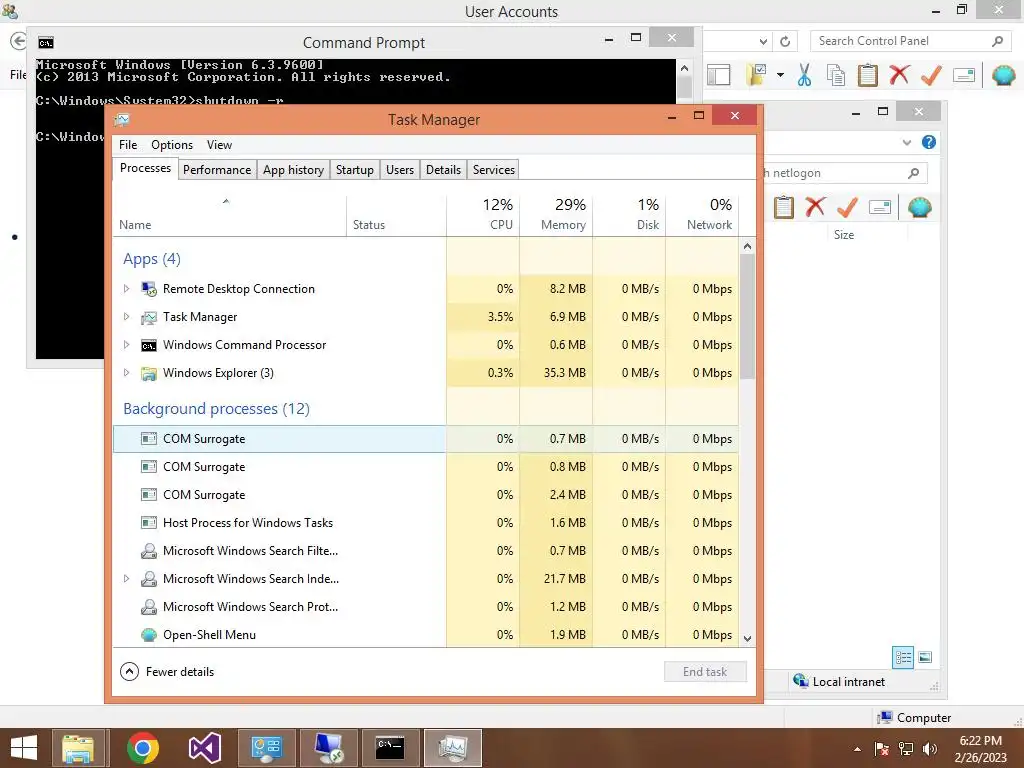Viewport: 1024px width, 768px height.
Task: Expand the Windows Command Processor row
Action: (127, 344)
